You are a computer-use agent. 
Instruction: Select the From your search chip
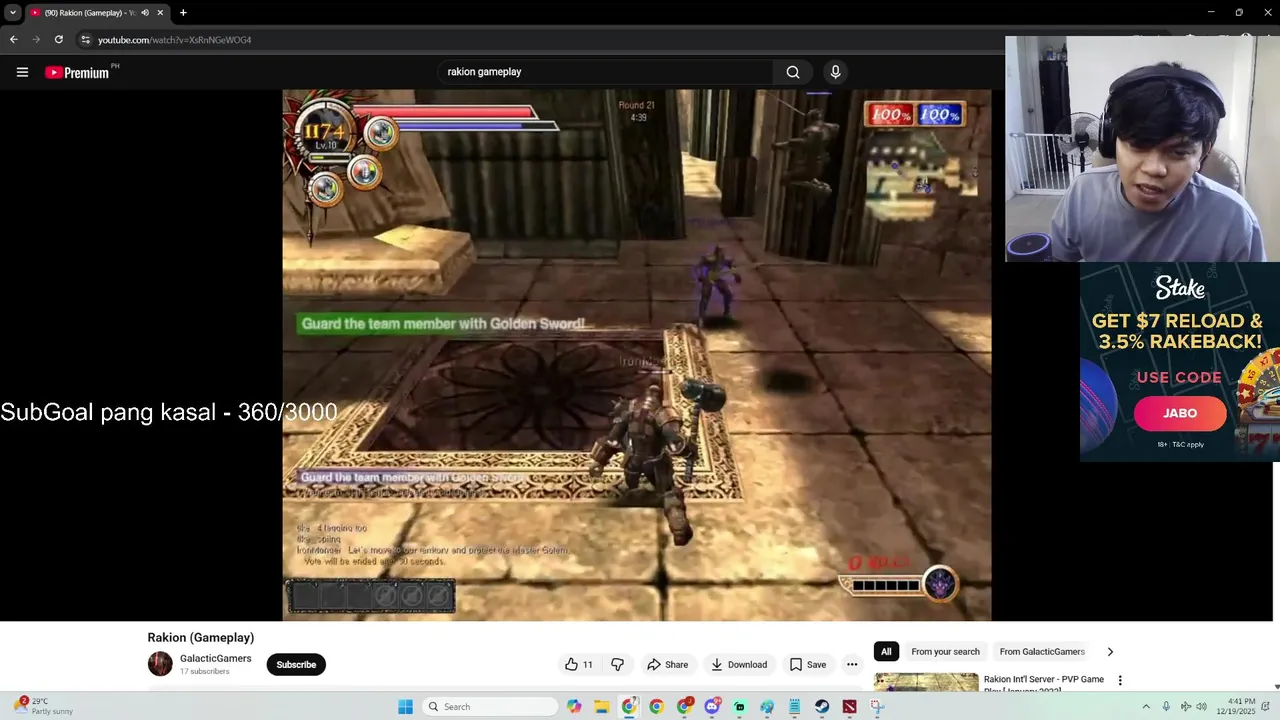point(945,651)
